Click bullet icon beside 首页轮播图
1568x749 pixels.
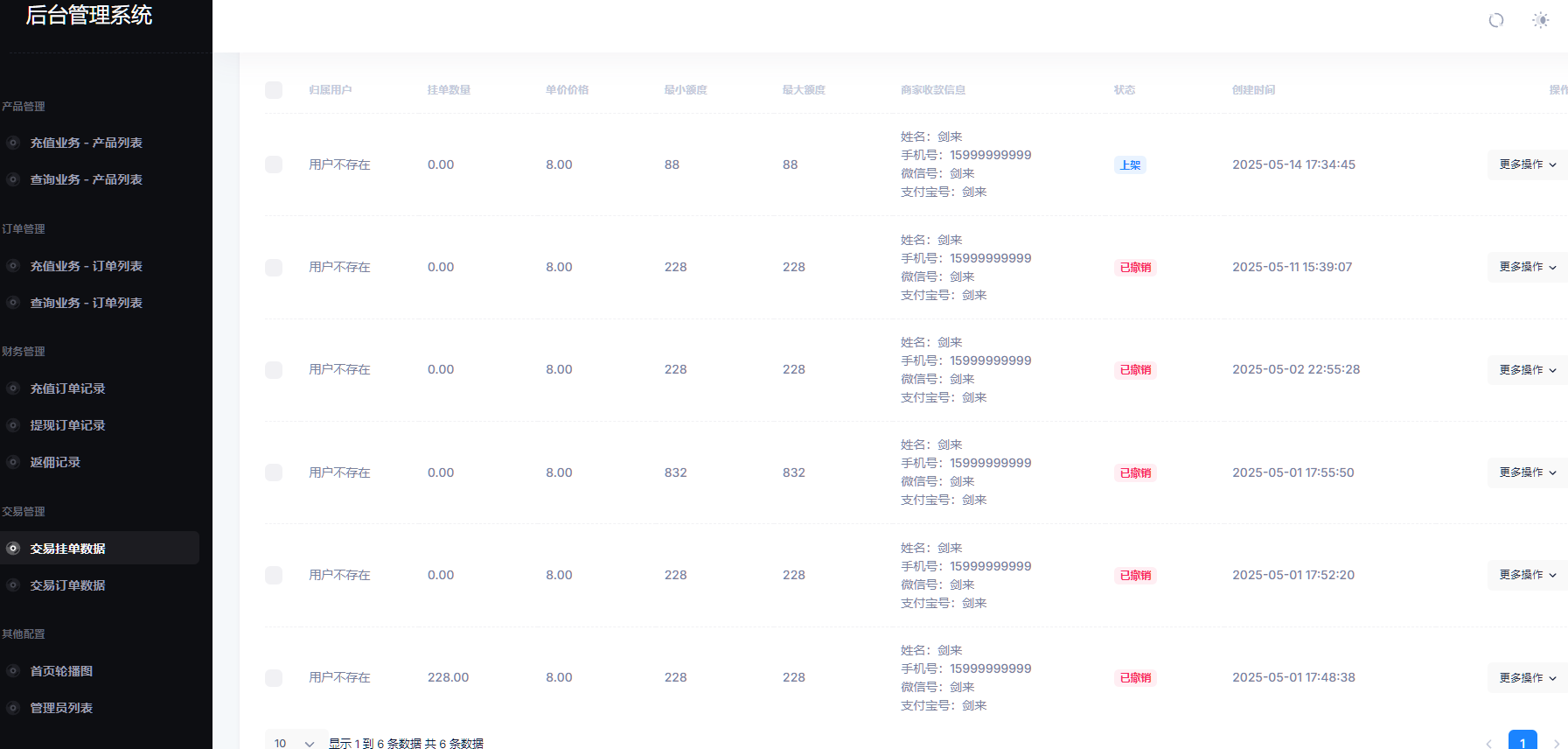[13, 671]
